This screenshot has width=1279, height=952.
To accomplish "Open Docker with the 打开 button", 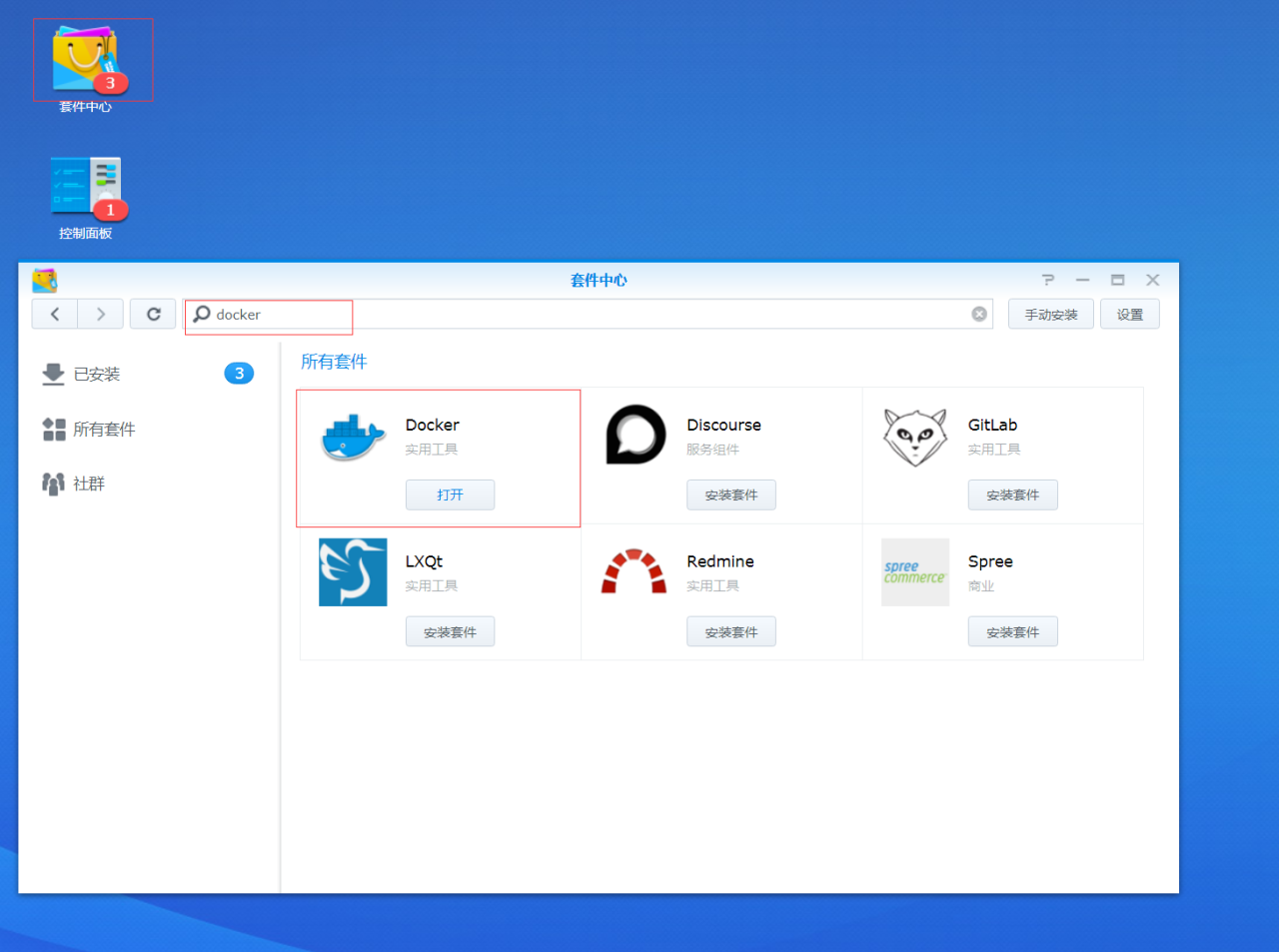I will (x=449, y=494).
